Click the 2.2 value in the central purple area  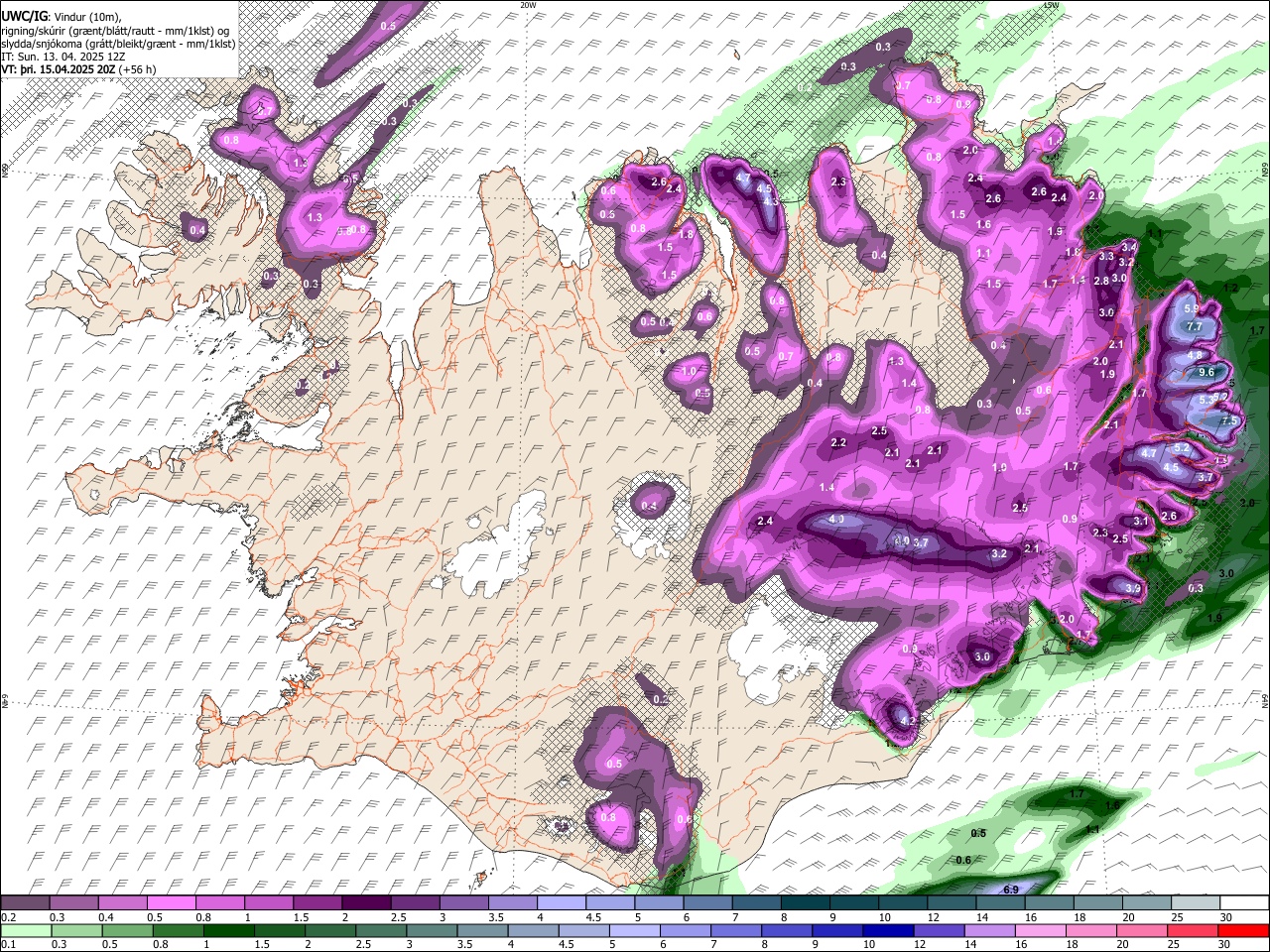point(838,442)
